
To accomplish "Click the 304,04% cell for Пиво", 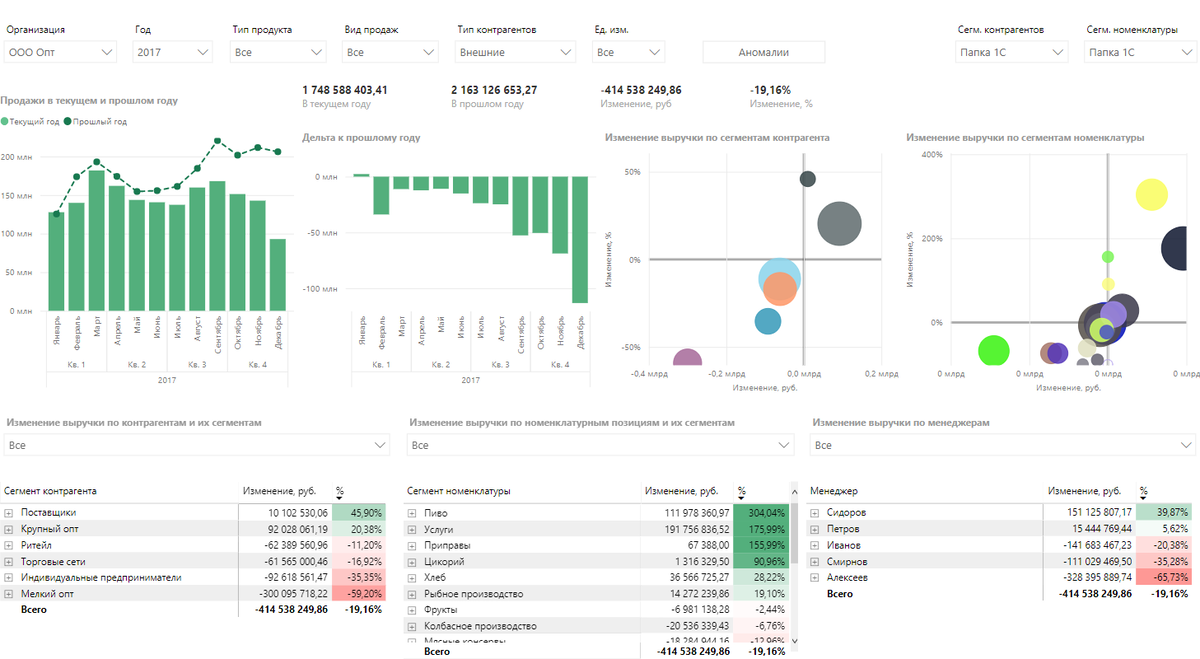I will pyautogui.click(x=760, y=513).
